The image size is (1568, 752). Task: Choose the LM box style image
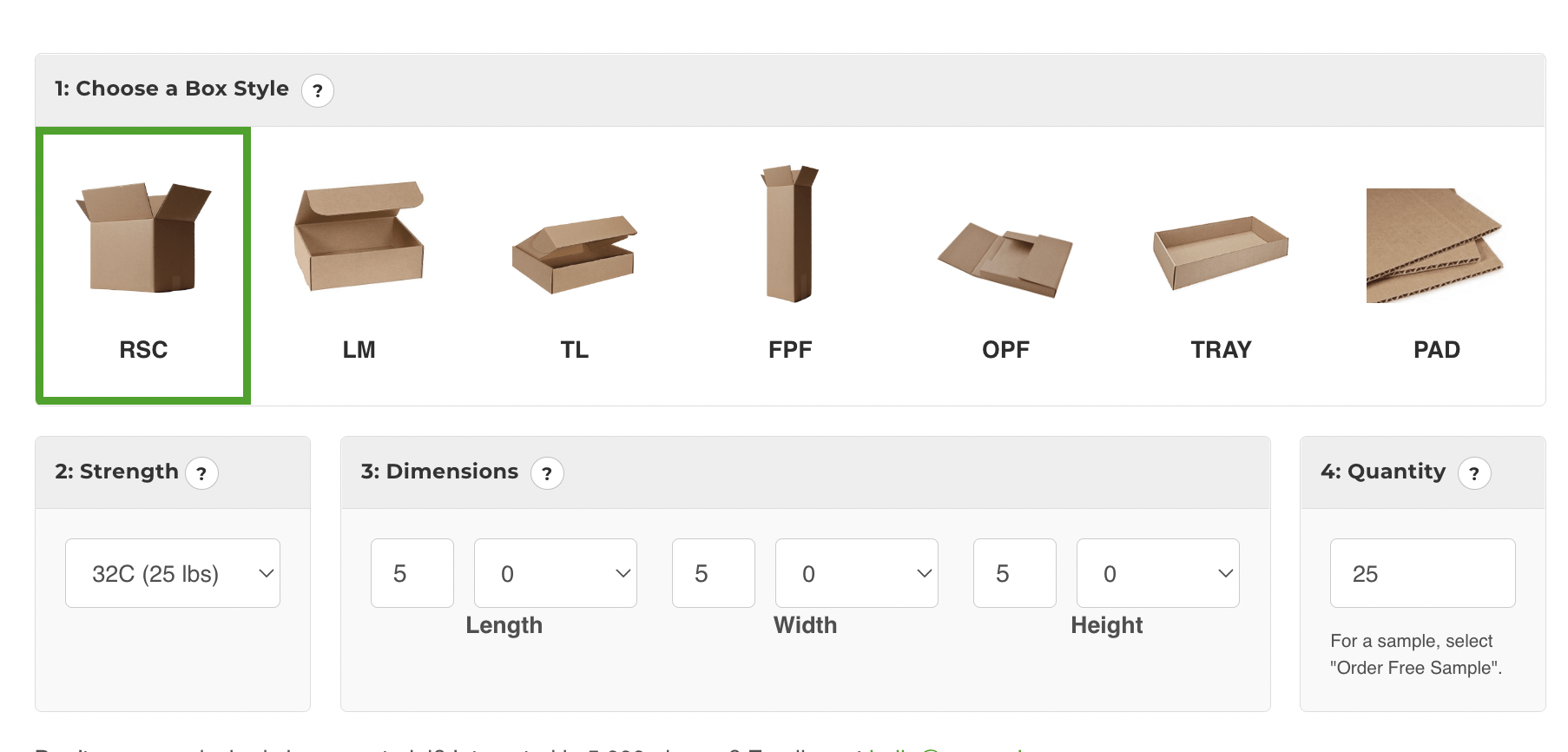[359, 236]
